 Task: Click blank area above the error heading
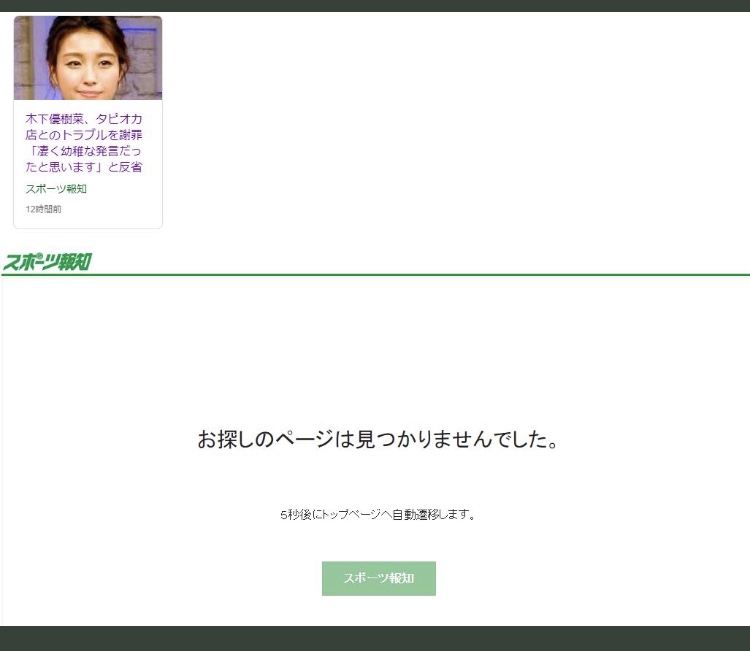click(x=377, y=350)
